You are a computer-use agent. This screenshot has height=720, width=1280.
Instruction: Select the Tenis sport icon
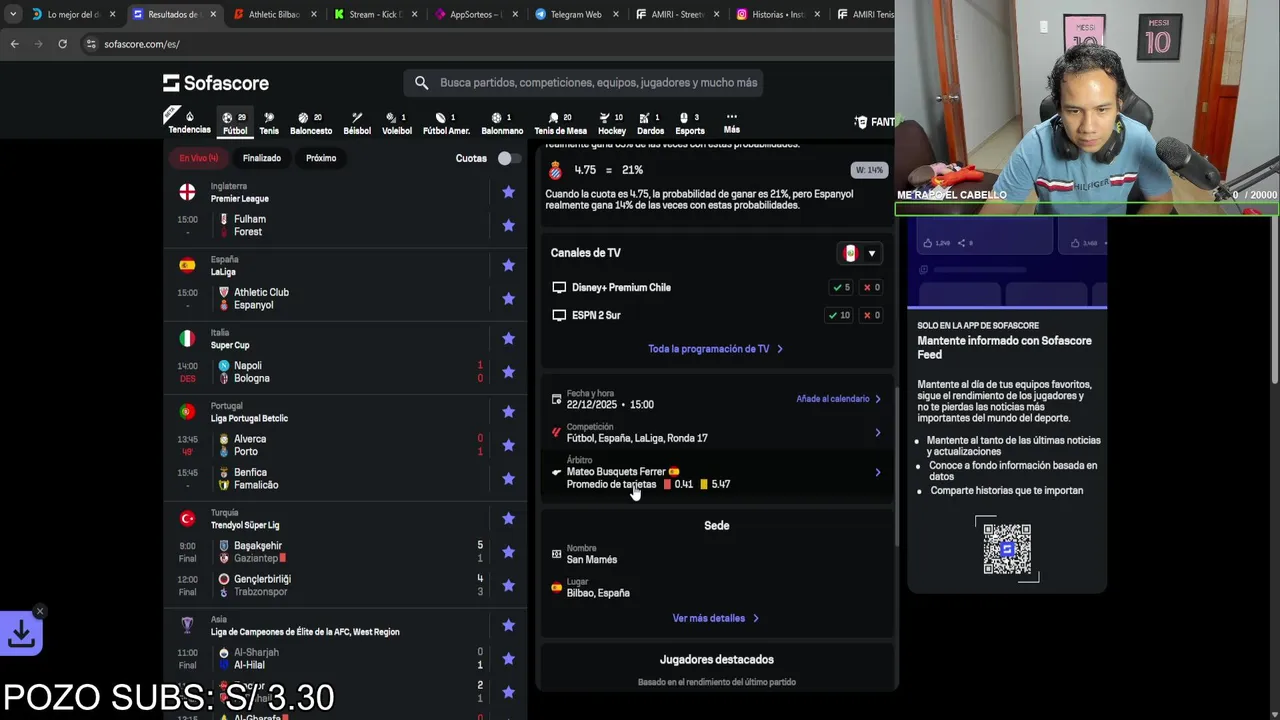tap(269, 122)
